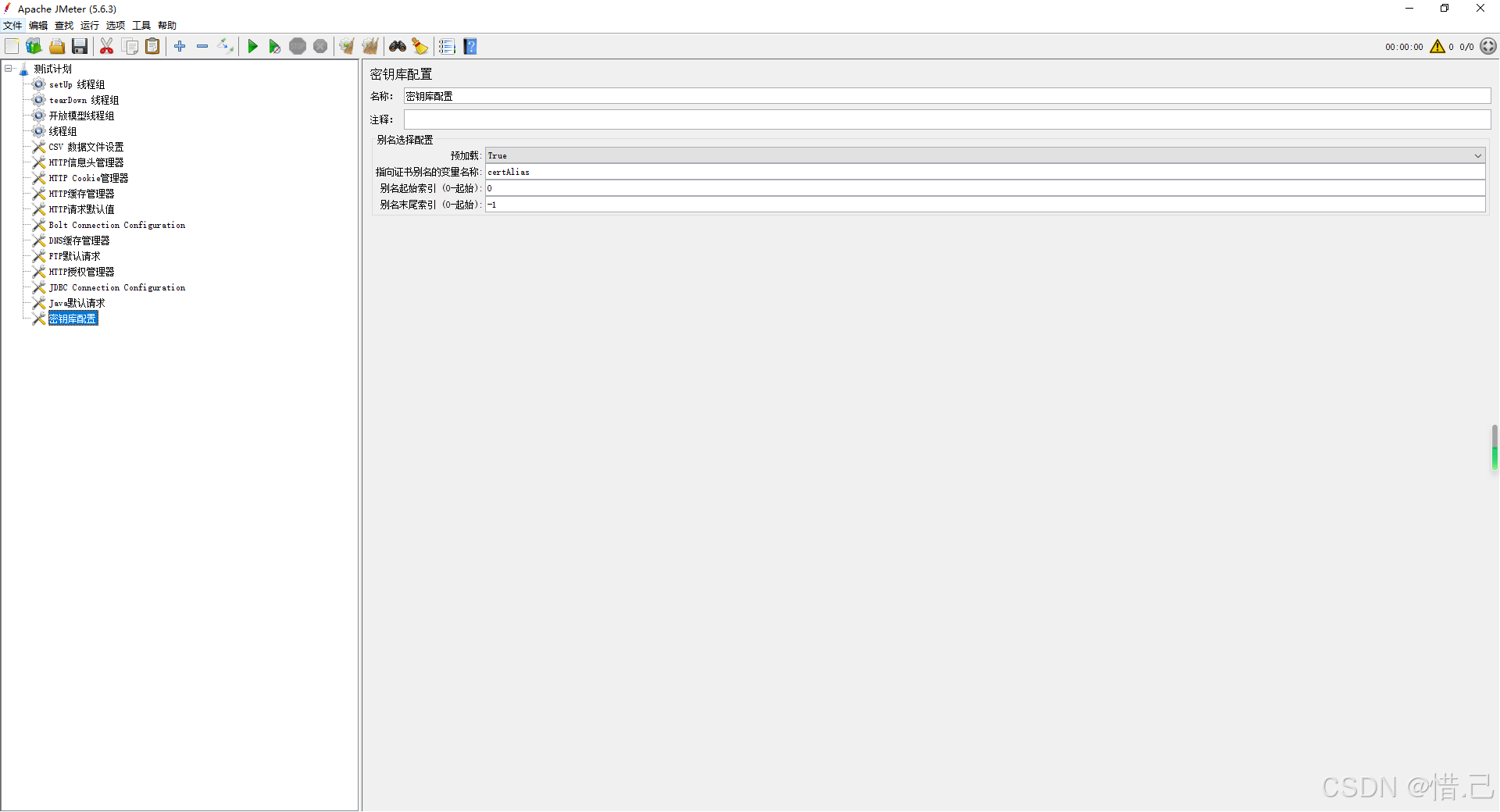Select 测试计划 in the tree
Viewport: 1500px width, 812px height.
(52, 69)
